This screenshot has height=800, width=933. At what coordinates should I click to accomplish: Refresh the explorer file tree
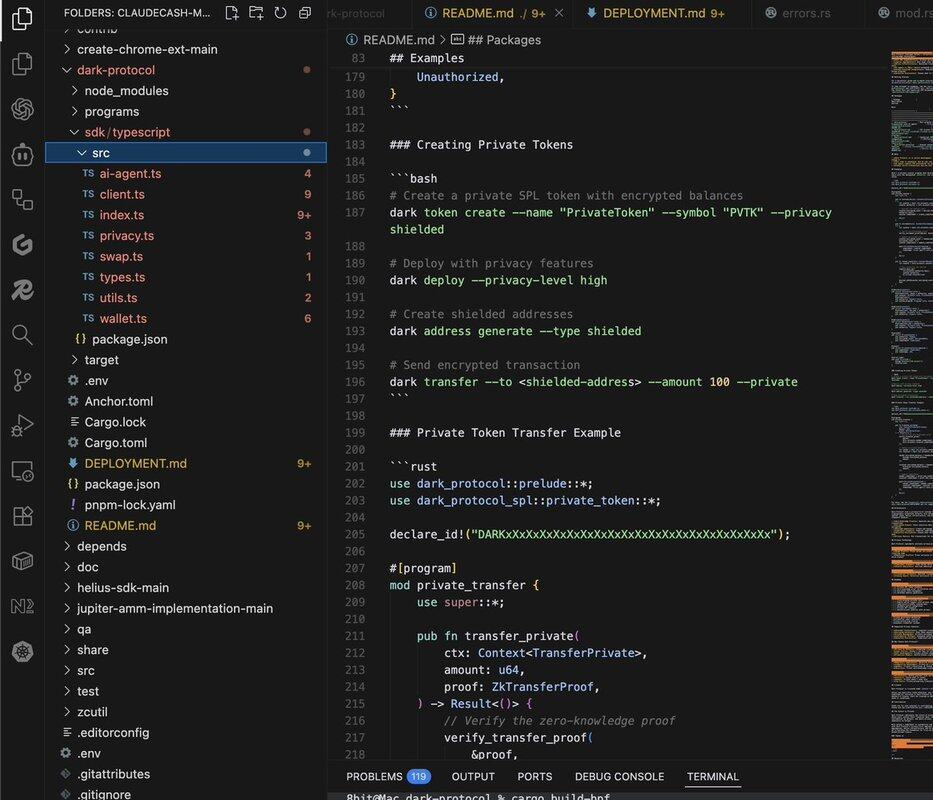pyautogui.click(x=280, y=13)
